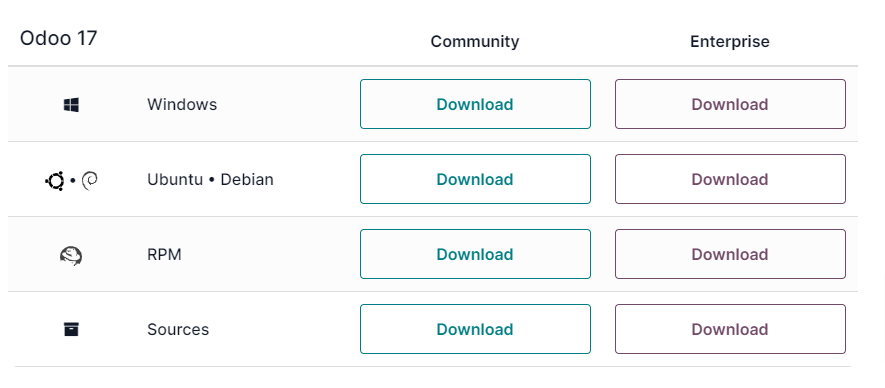Select the Community column header
Screen dimensions: 885x388
(475, 42)
